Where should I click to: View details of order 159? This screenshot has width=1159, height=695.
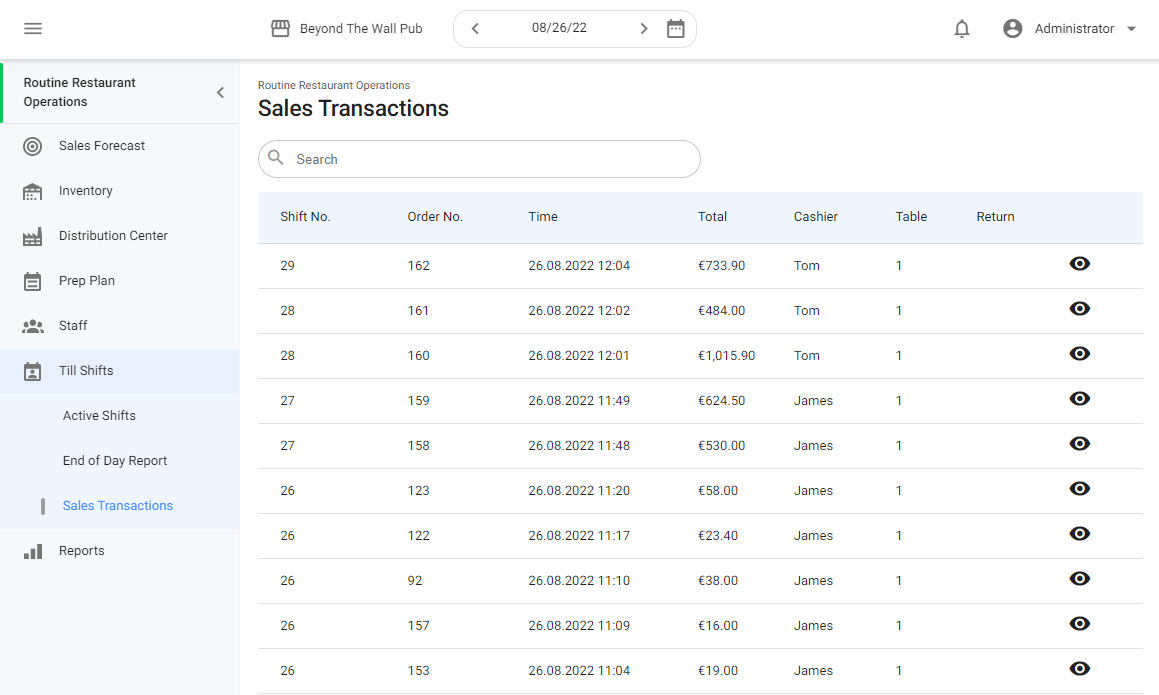point(1079,399)
